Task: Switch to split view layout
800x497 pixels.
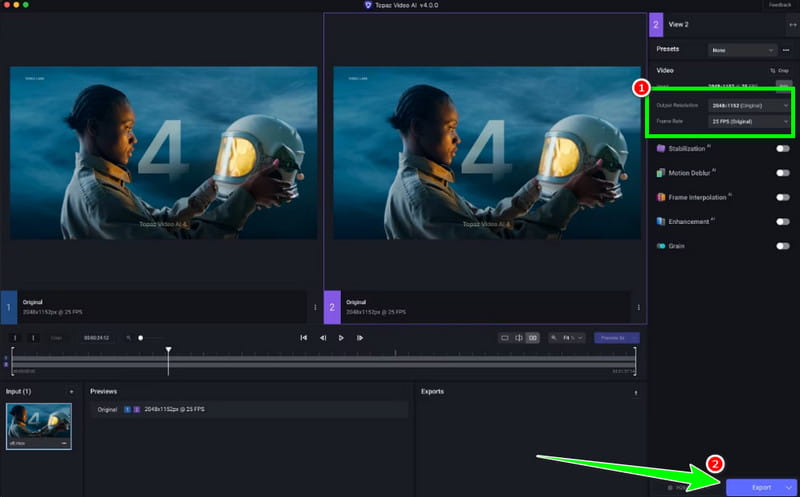Action: [518, 338]
